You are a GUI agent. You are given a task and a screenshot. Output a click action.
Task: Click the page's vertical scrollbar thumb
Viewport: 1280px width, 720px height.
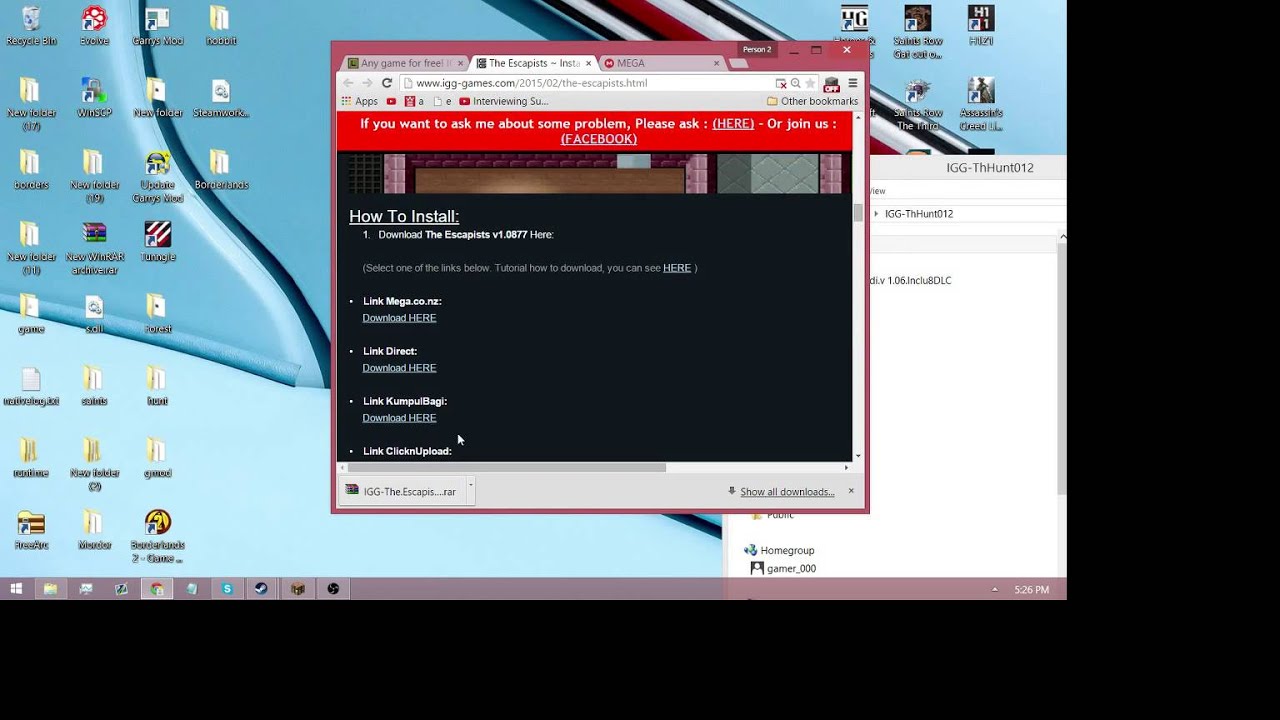pyautogui.click(x=857, y=212)
